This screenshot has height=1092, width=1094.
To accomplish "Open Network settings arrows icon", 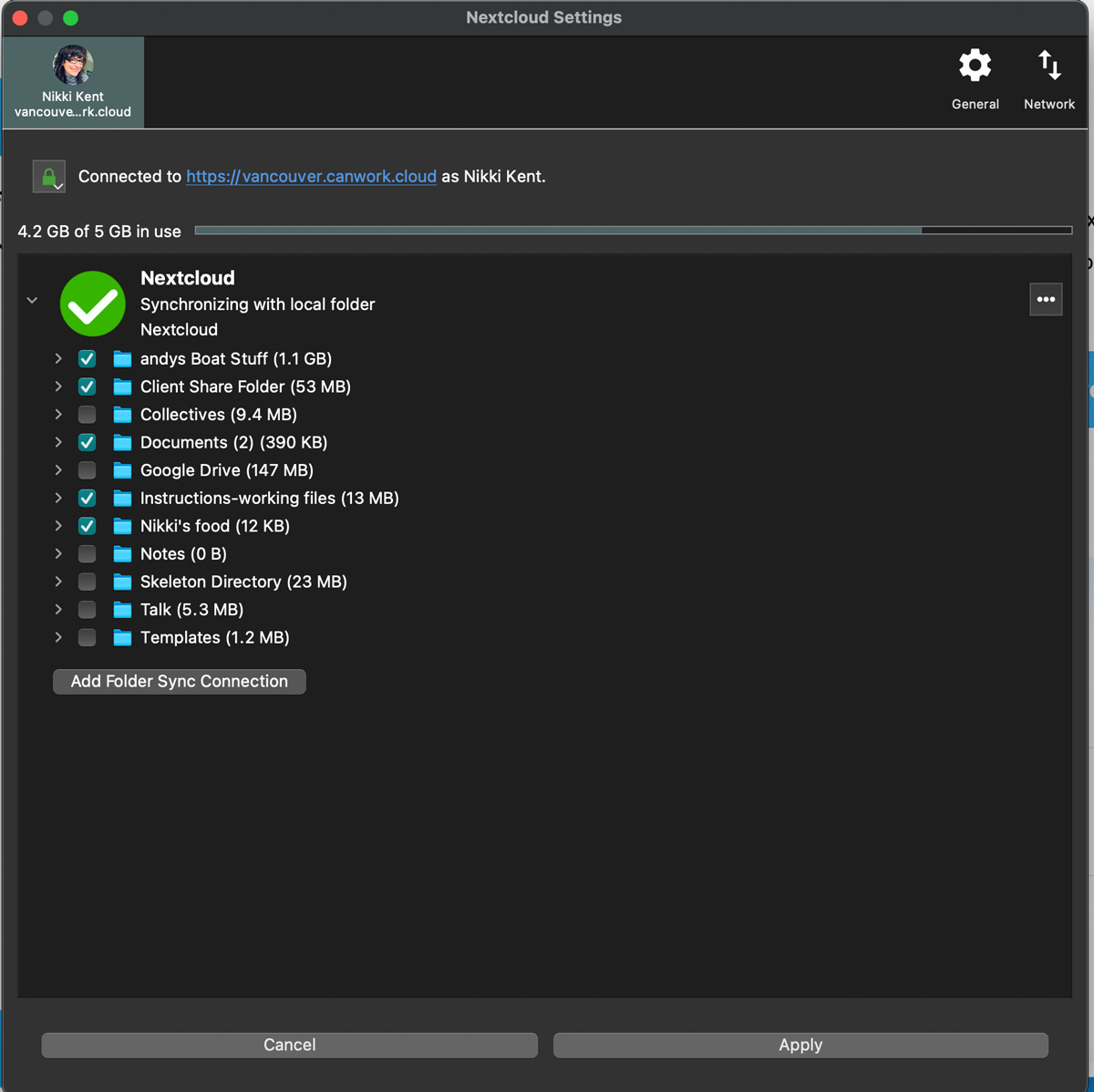I will tap(1049, 66).
